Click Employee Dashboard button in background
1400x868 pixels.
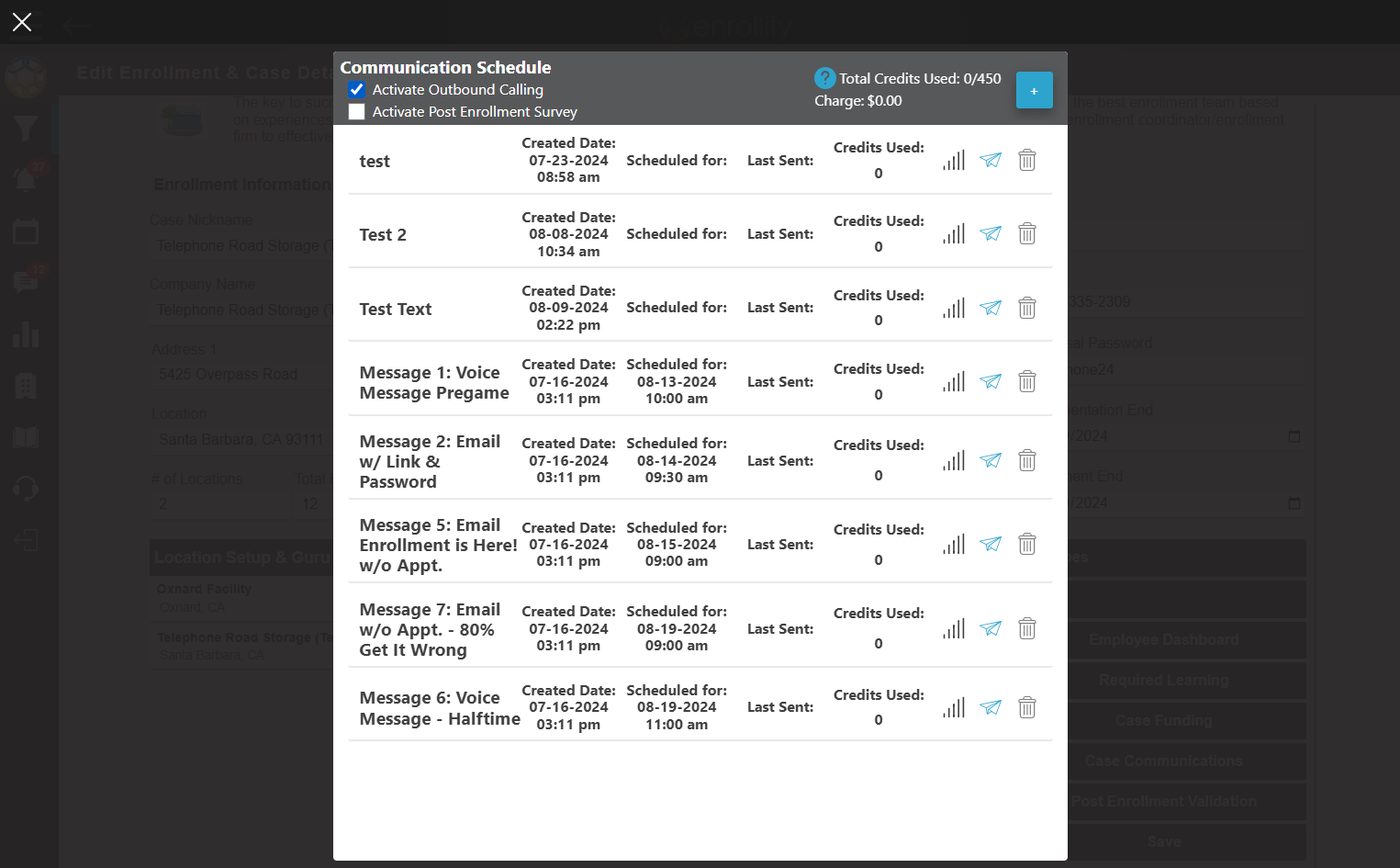1163,640
